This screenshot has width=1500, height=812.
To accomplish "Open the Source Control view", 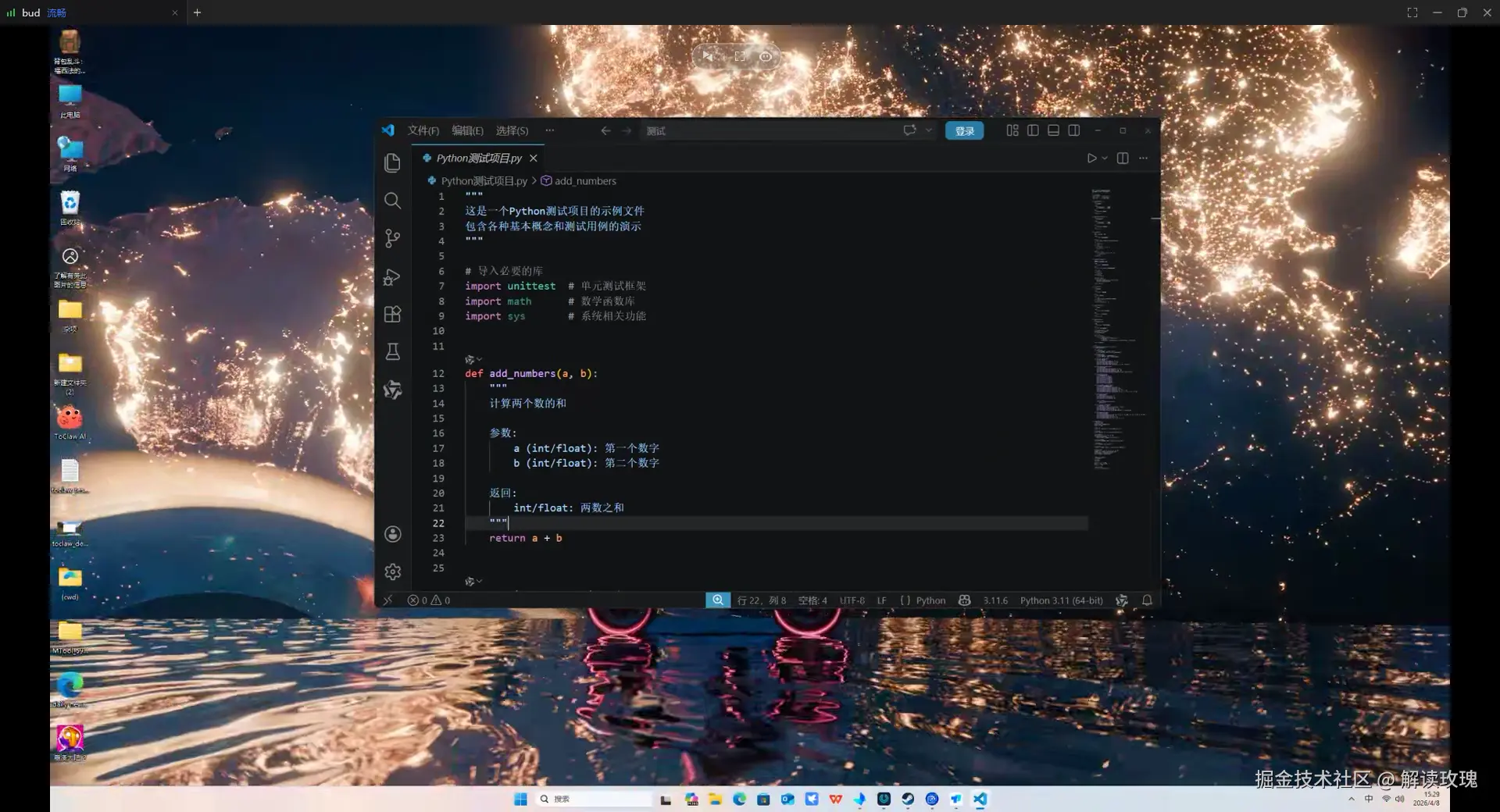I will (x=392, y=238).
